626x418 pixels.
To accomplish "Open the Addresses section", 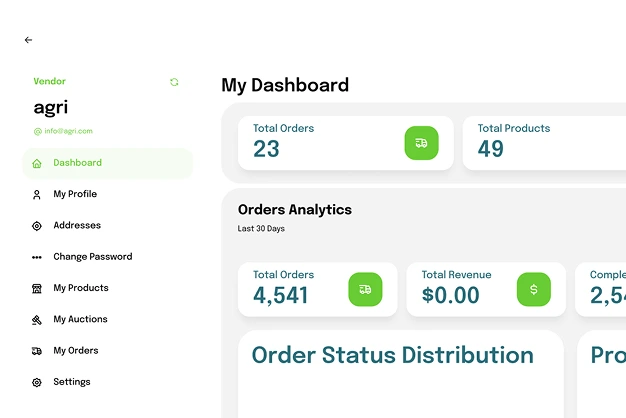I will [x=77, y=226].
